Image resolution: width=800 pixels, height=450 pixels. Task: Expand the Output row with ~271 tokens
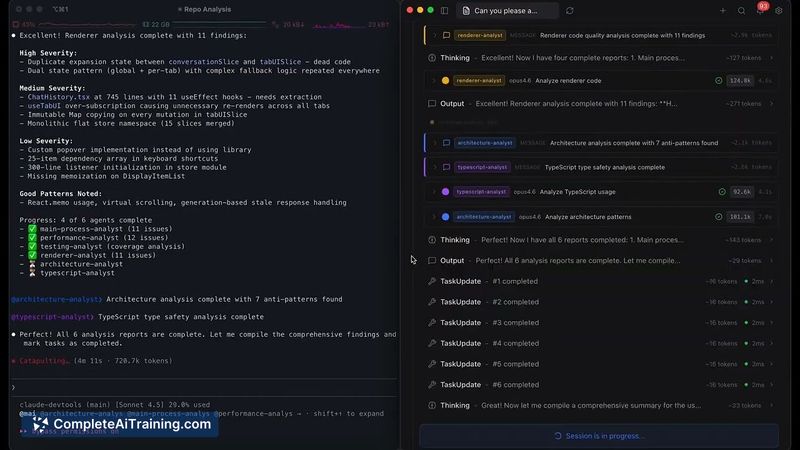(771, 104)
